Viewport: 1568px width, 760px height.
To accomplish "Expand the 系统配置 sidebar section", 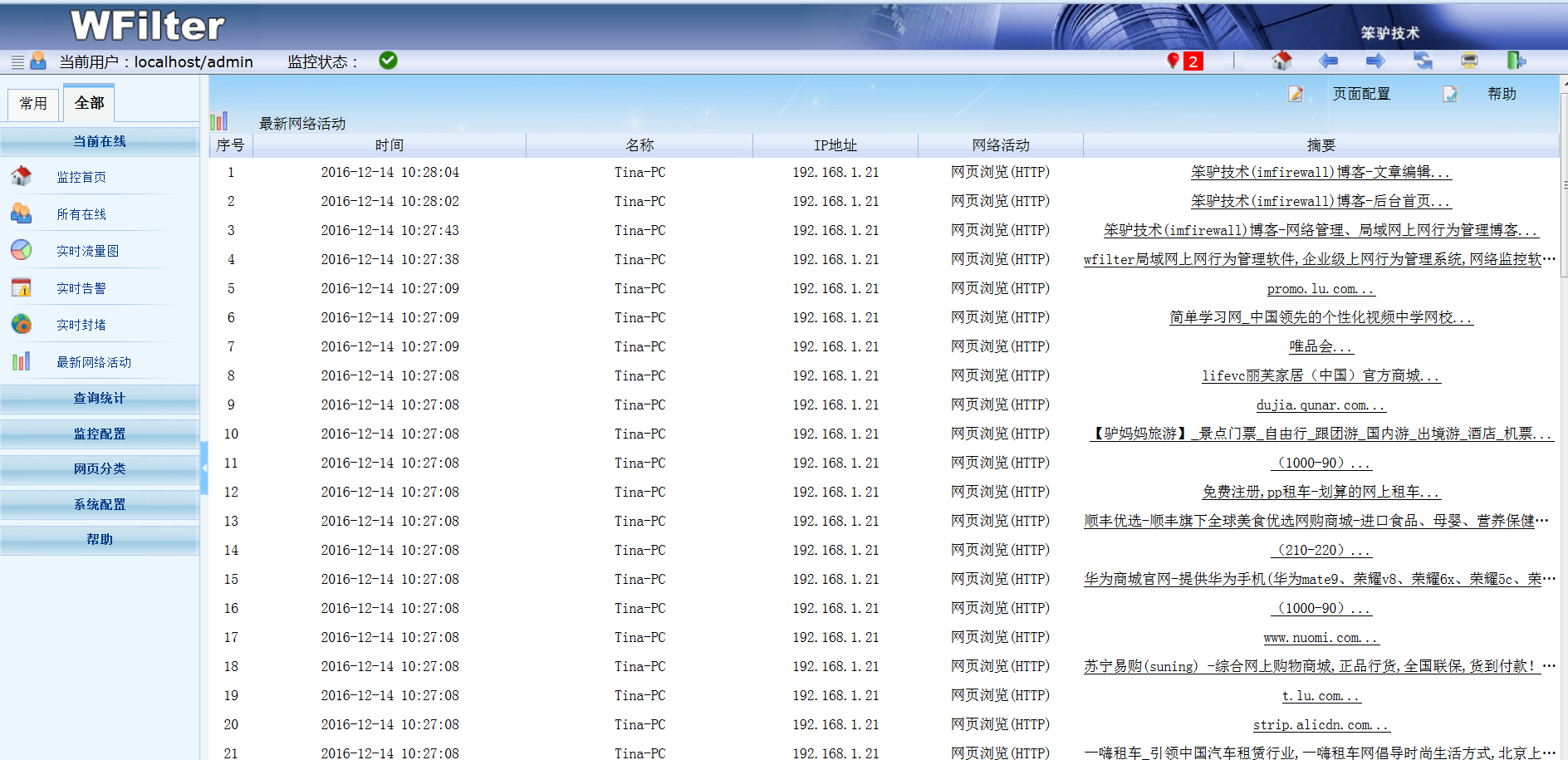I will [x=100, y=504].
